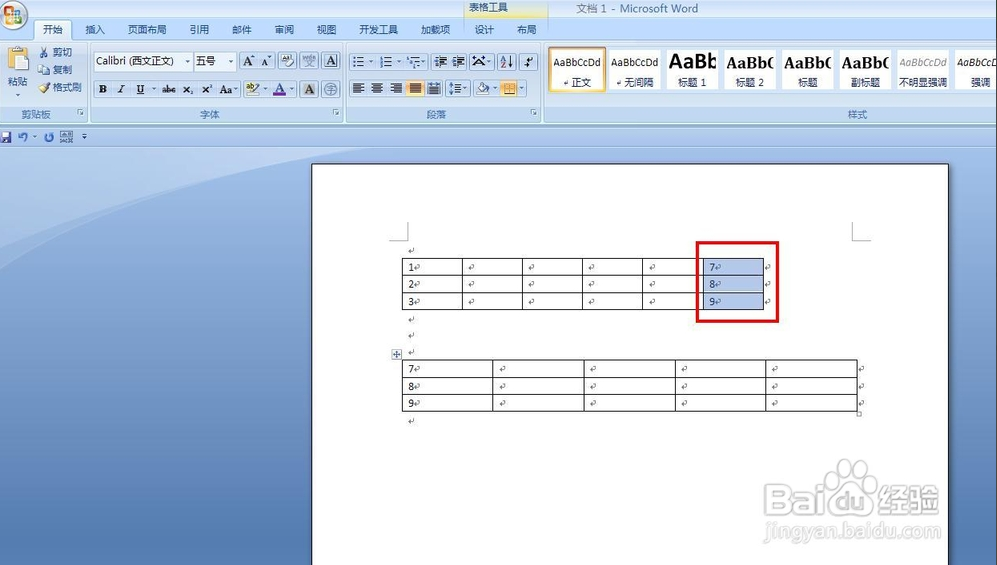Click the Bullets list icon
The image size is (997, 565).
(x=359, y=62)
